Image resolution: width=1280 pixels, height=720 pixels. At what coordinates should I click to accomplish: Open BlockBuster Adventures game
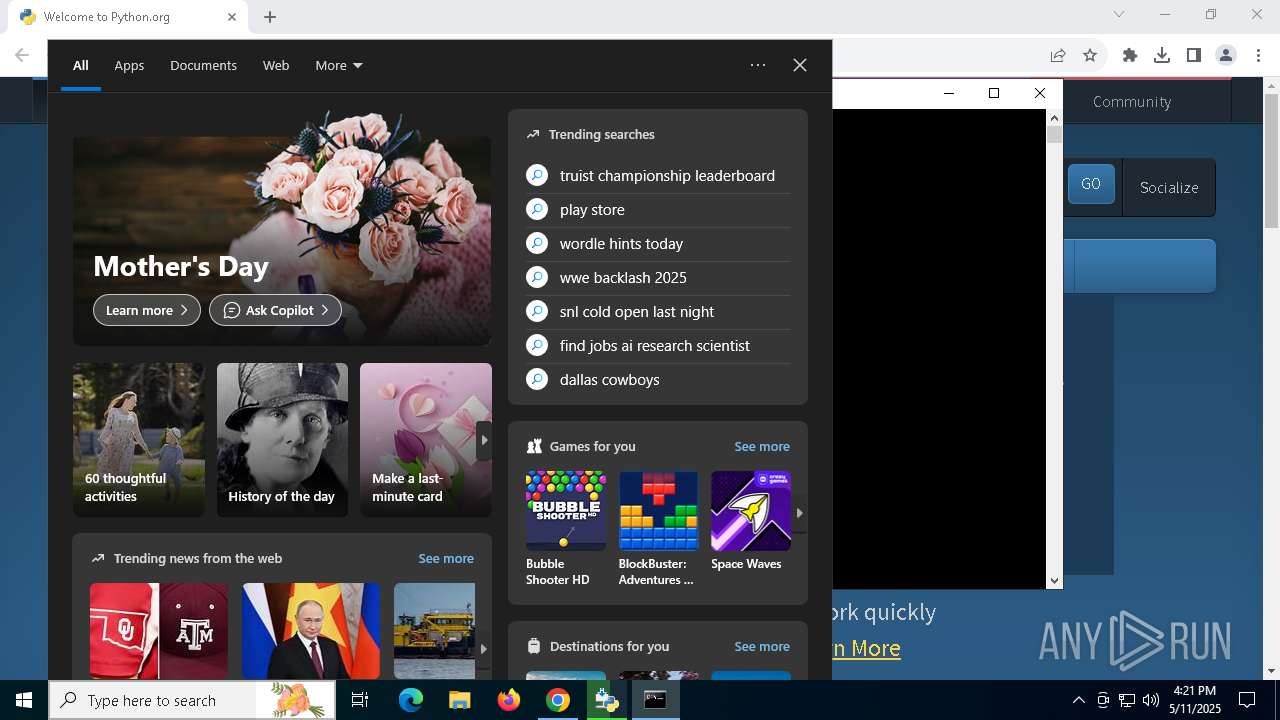(658, 529)
